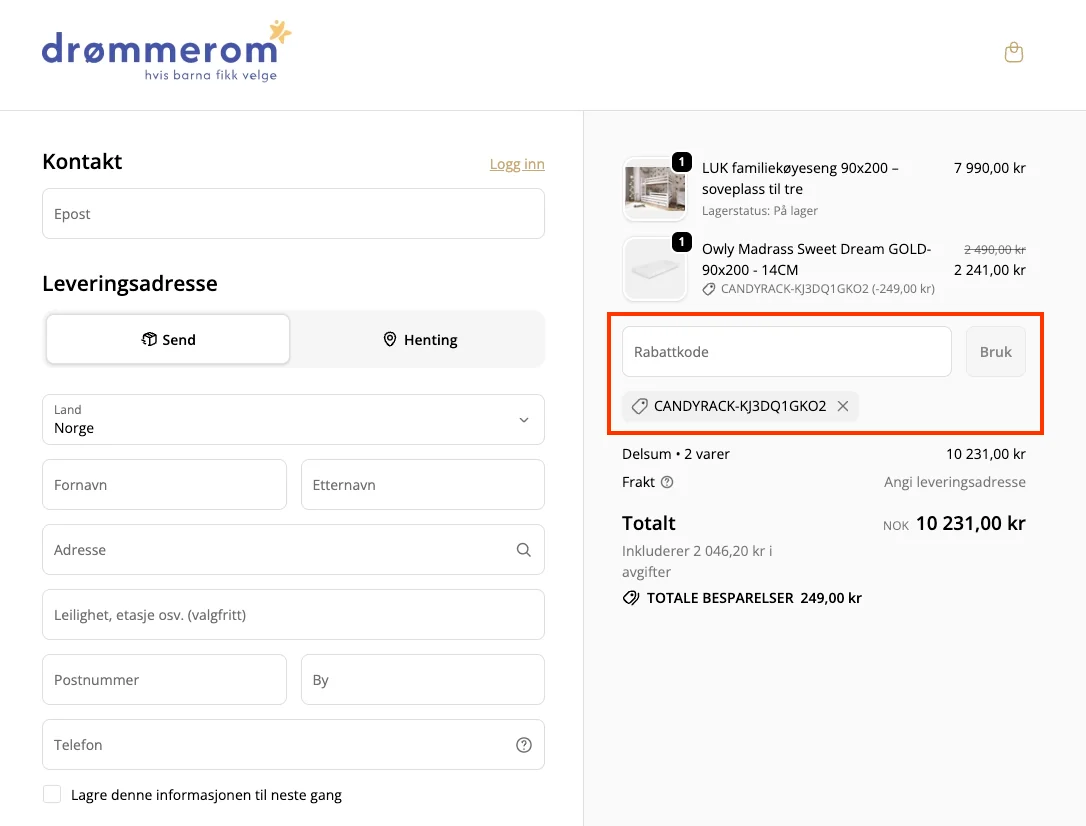The height and width of the screenshot is (826, 1086).
Task: Click the Logg inn link
Action: 517,164
